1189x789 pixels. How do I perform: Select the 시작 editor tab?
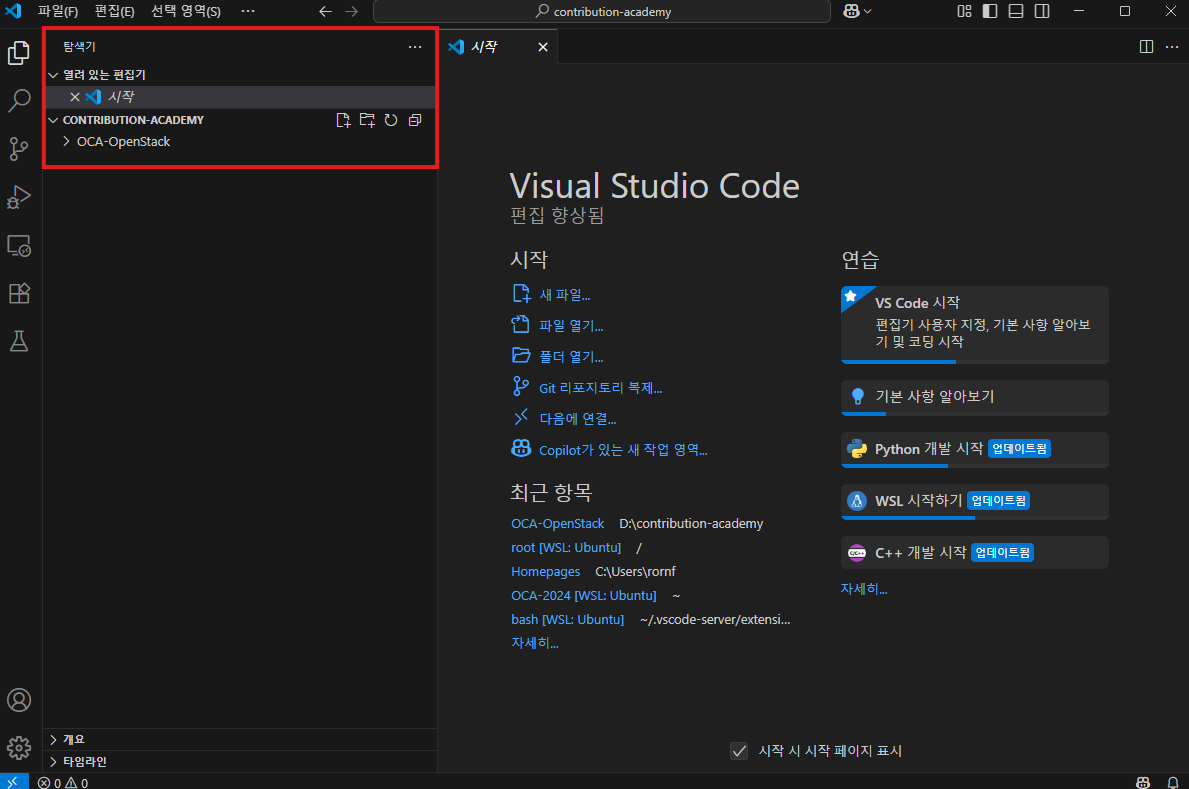[499, 47]
